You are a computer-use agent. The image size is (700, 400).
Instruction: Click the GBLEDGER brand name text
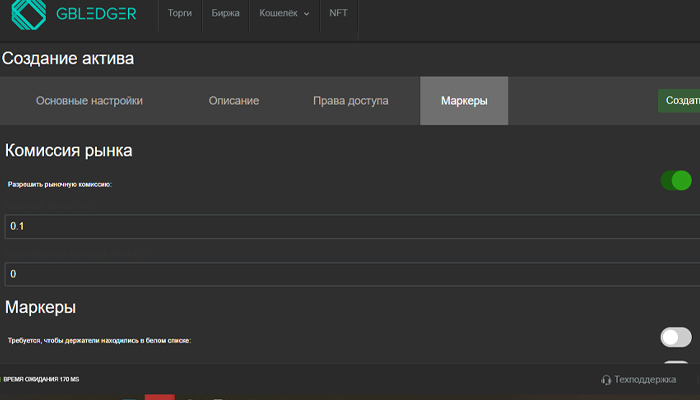tap(96, 14)
